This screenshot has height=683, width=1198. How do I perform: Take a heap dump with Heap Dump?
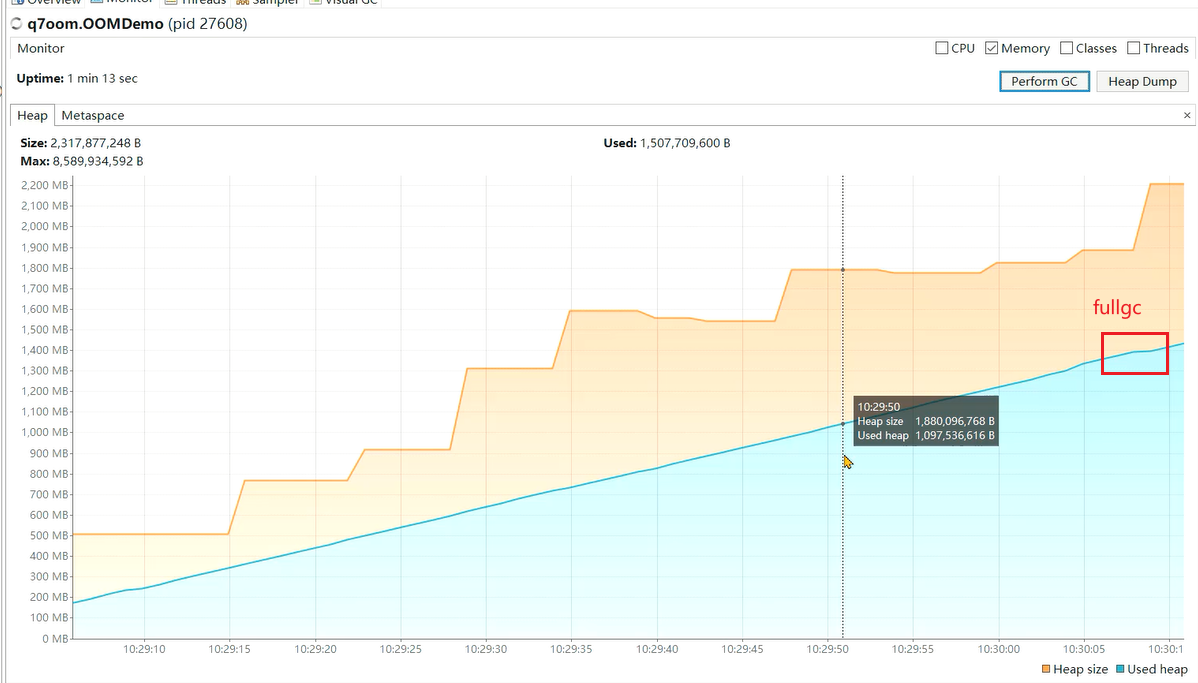[x=1142, y=81]
